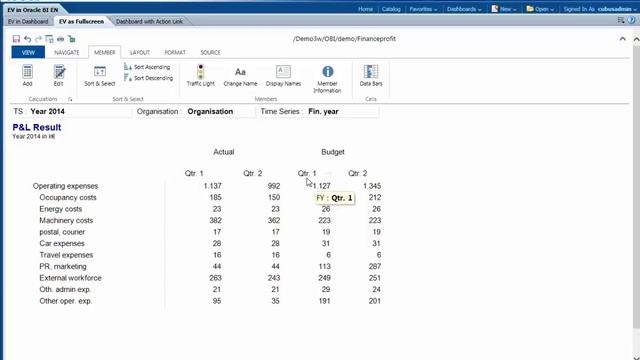Click the save icon in quick toolbar

pyautogui.click(x=16, y=39)
